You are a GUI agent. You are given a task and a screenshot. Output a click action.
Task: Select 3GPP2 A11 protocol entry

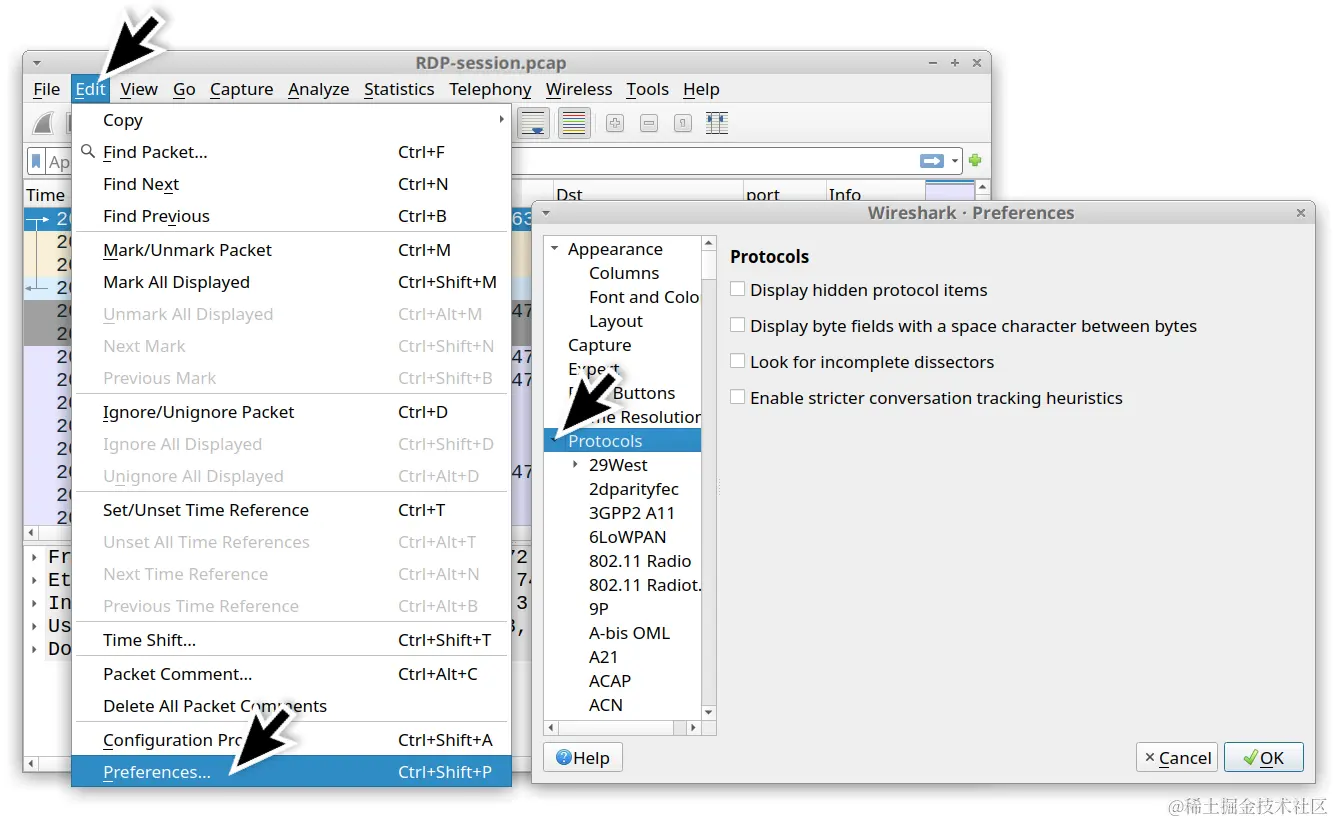coord(632,513)
